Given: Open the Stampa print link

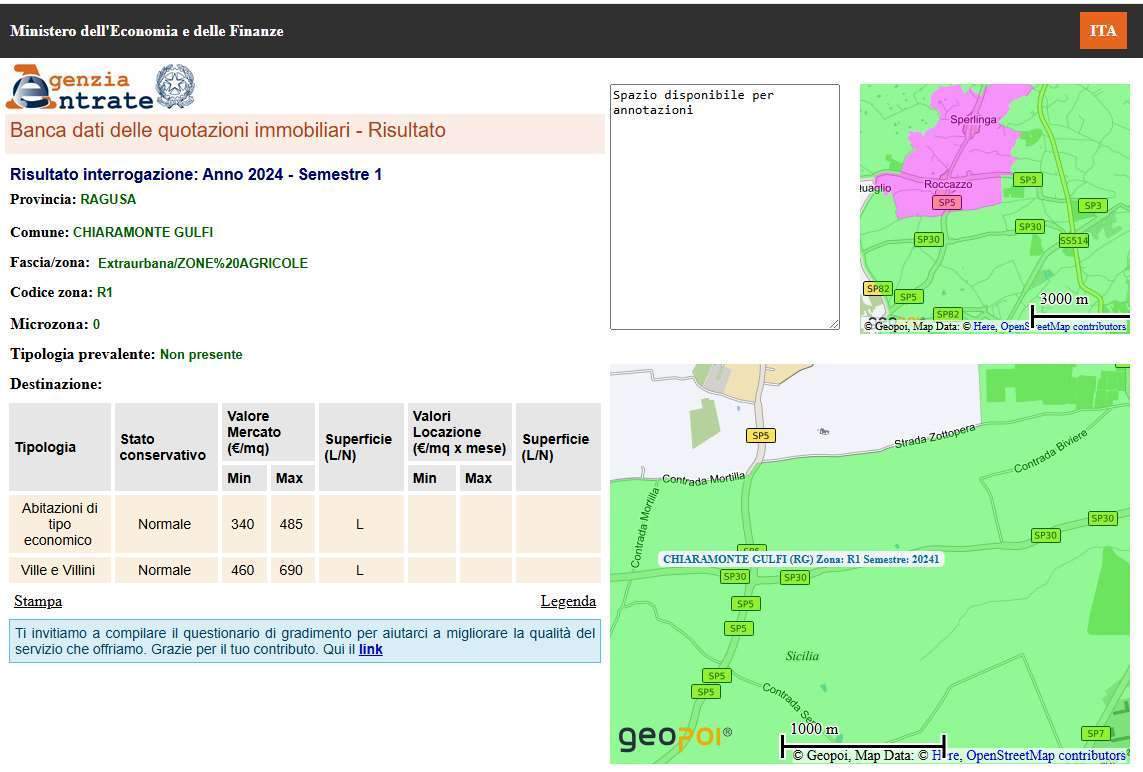Looking at the screenshot, I should (x=38, y=601).
